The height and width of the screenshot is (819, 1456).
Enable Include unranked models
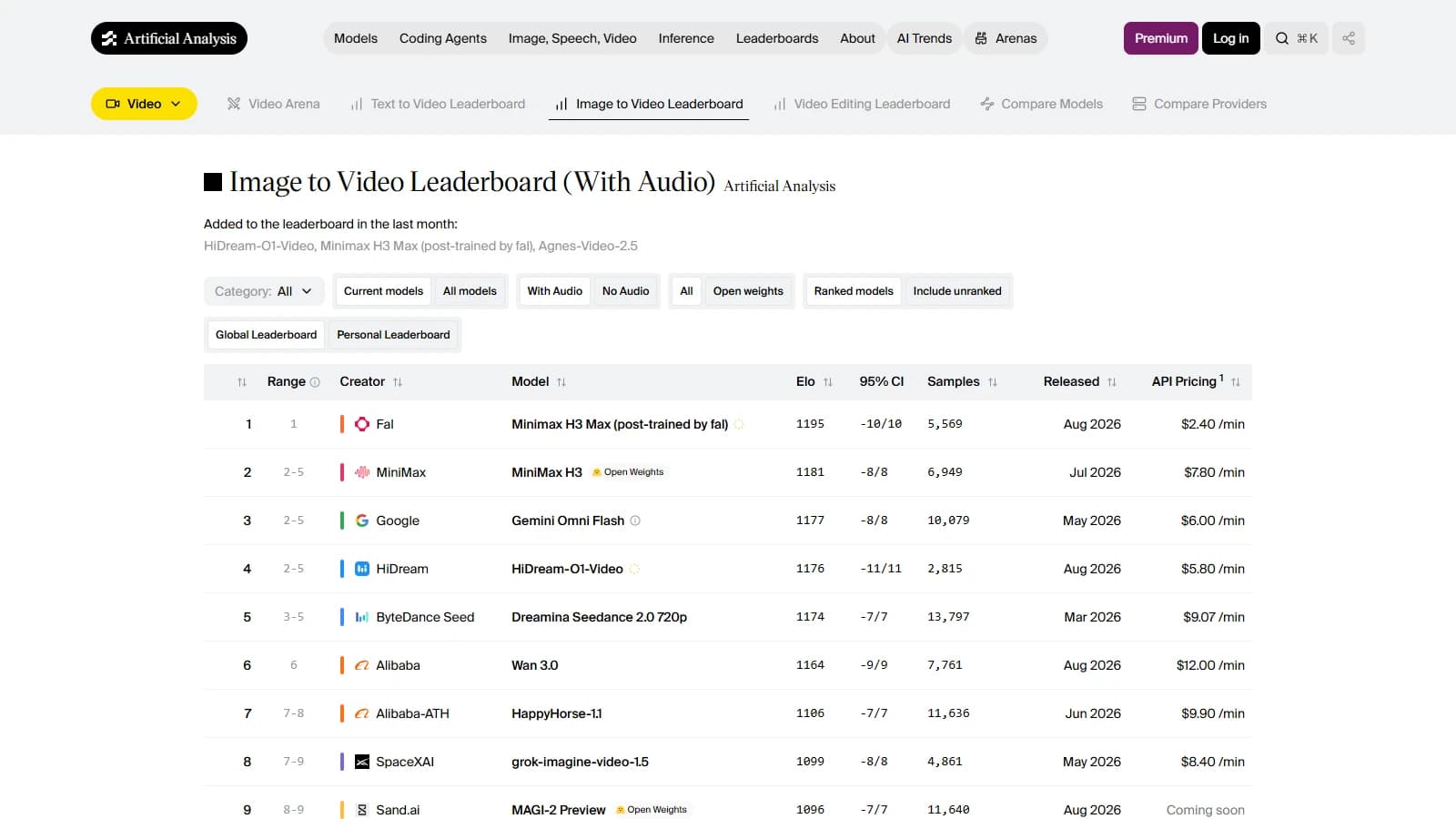click(957, 291)
